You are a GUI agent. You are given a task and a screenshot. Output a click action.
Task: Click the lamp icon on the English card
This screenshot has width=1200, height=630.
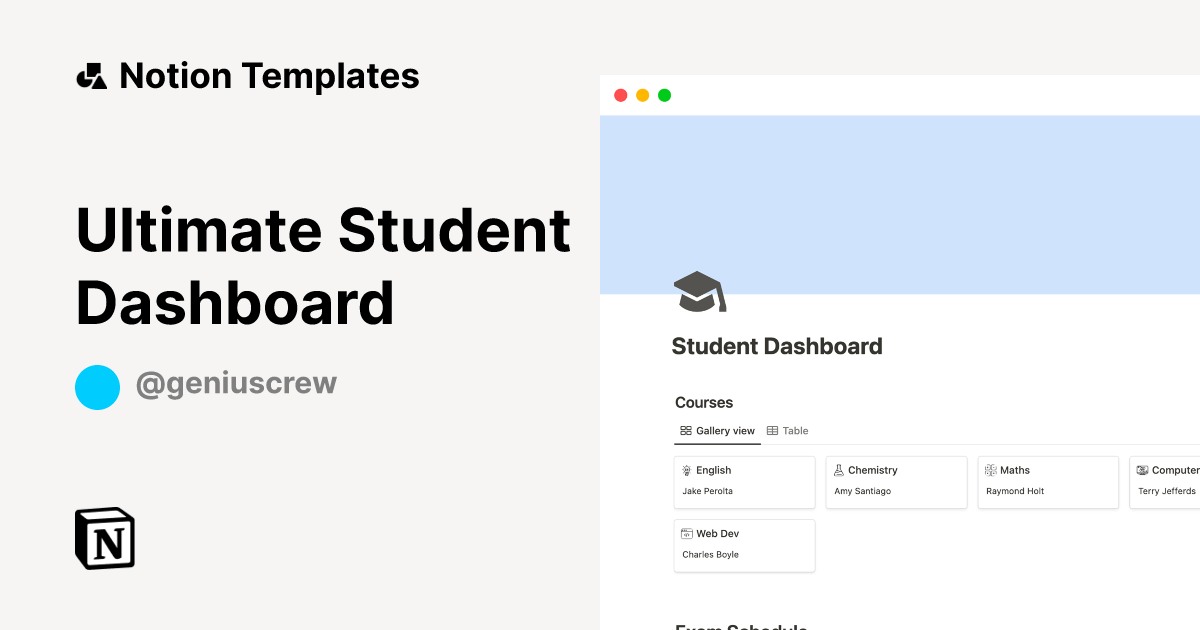click(686, 469)
